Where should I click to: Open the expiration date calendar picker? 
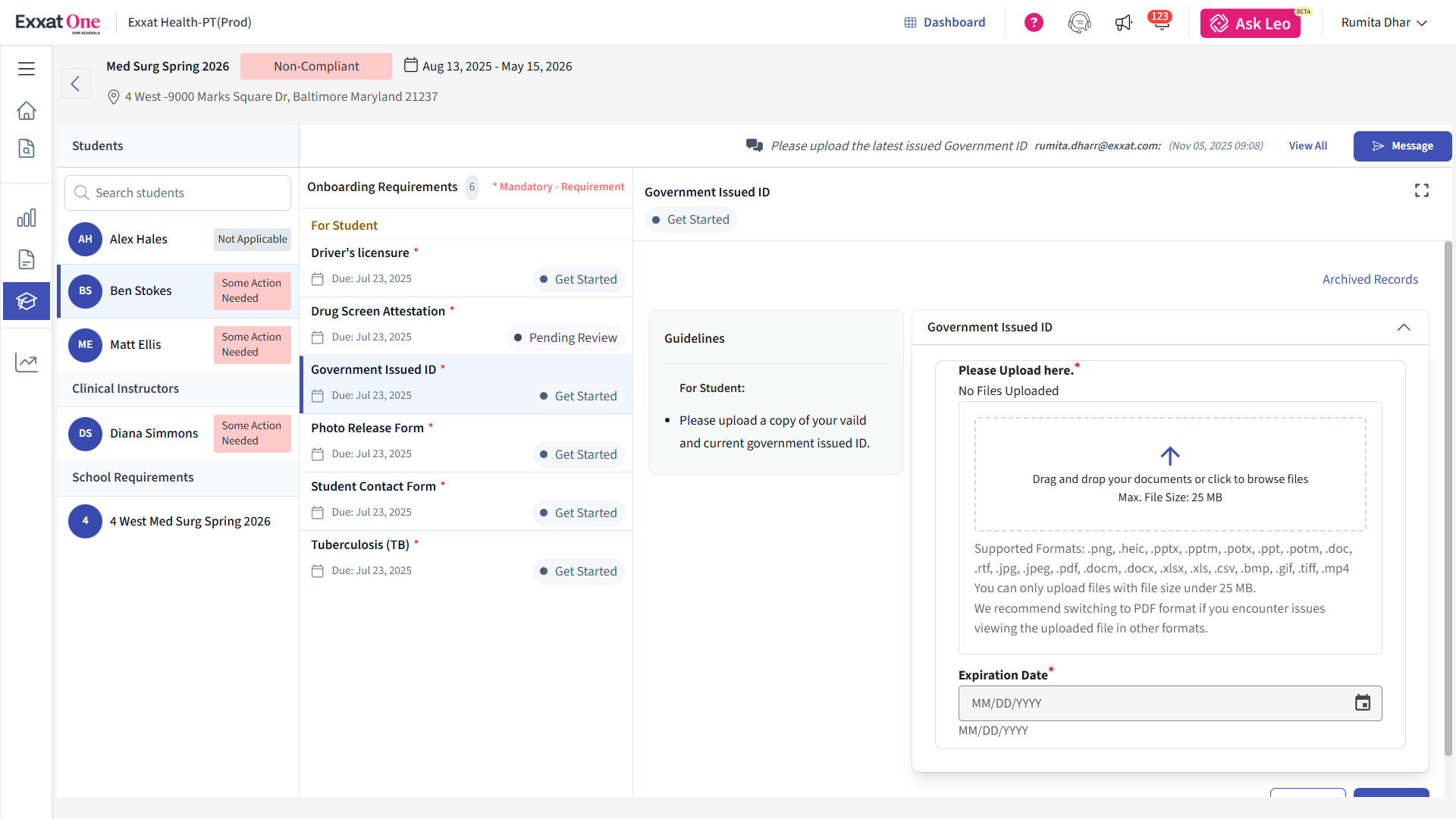pos(1363,703)
